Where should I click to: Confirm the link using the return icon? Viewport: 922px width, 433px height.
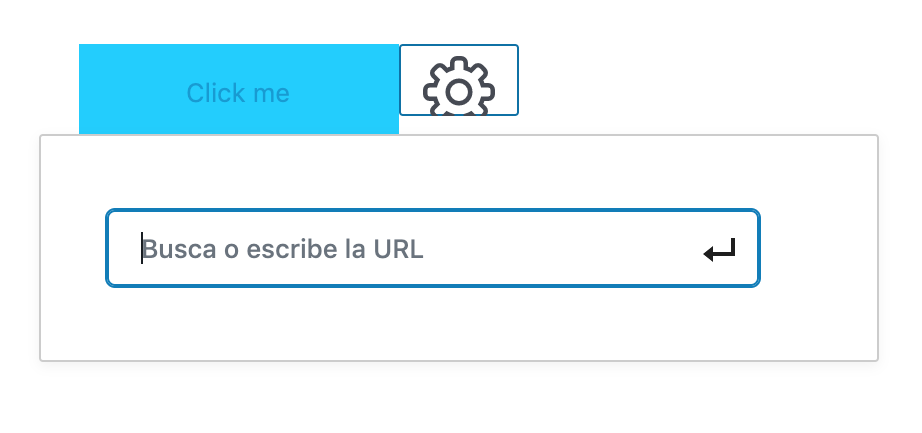(x=720, y=250)
